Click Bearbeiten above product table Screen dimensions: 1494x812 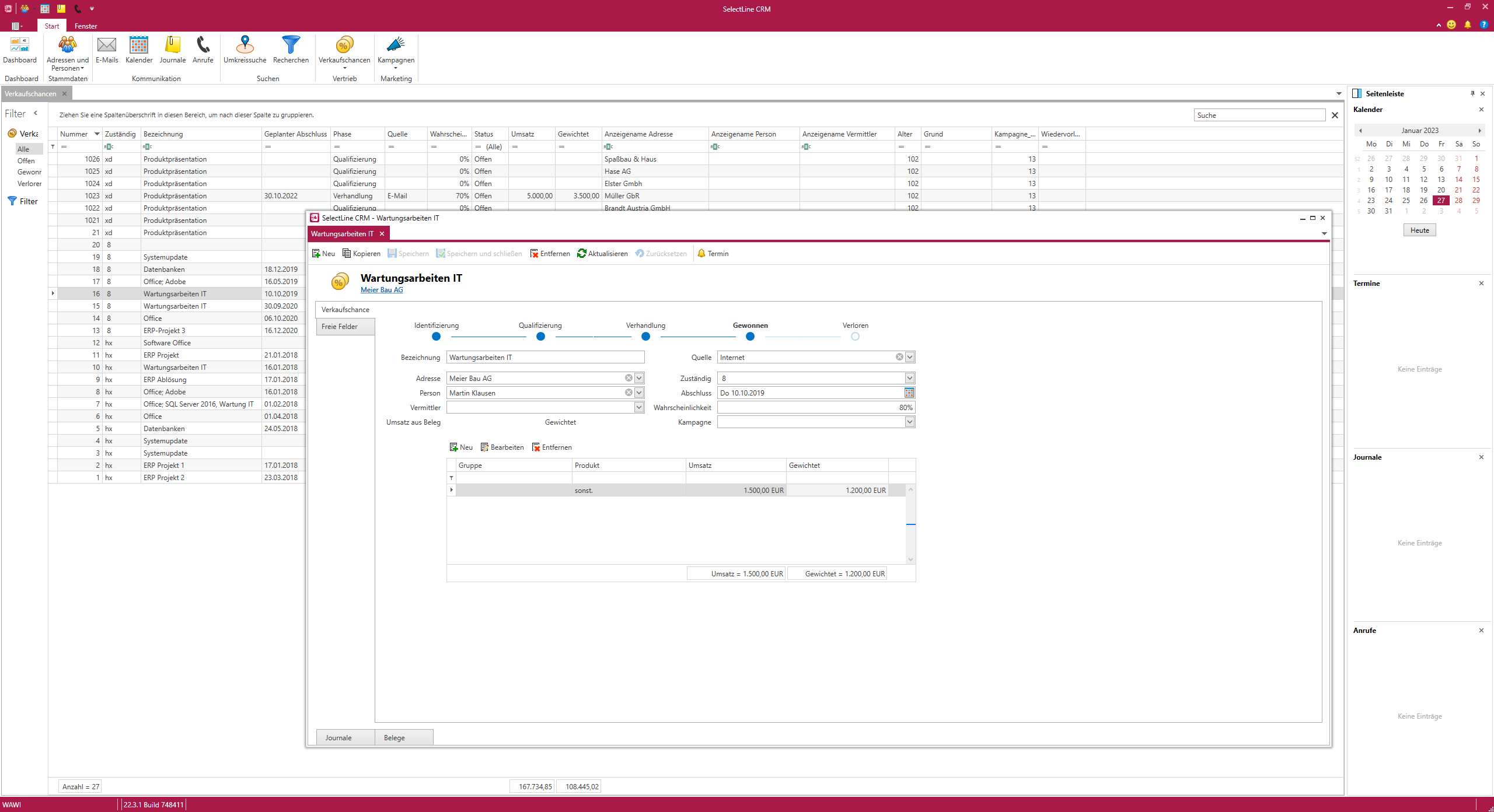click(x=502, y=447)
